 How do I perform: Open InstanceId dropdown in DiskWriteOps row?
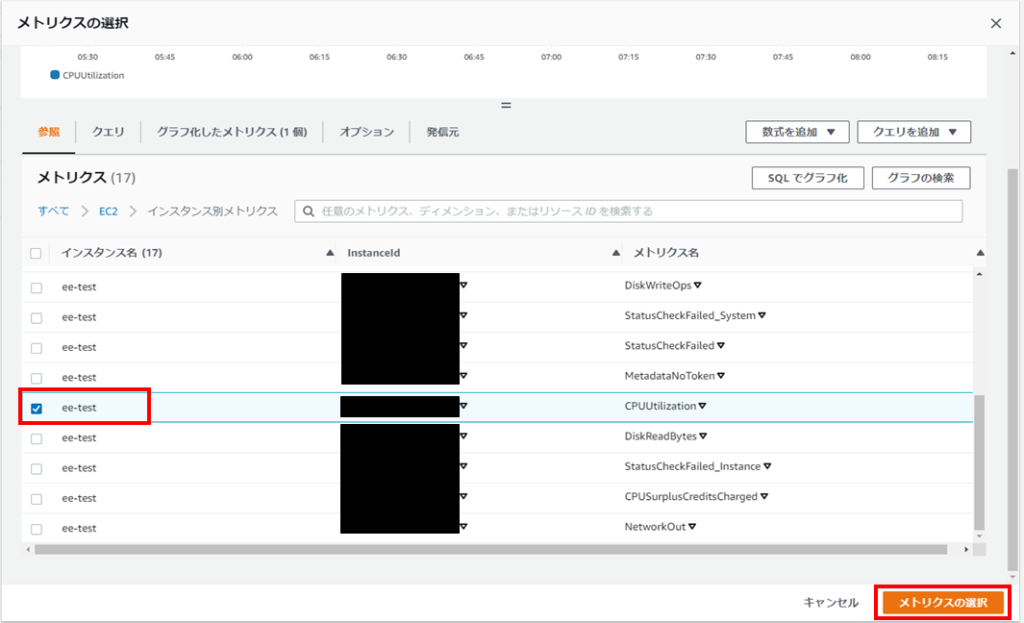pos(464,285)
